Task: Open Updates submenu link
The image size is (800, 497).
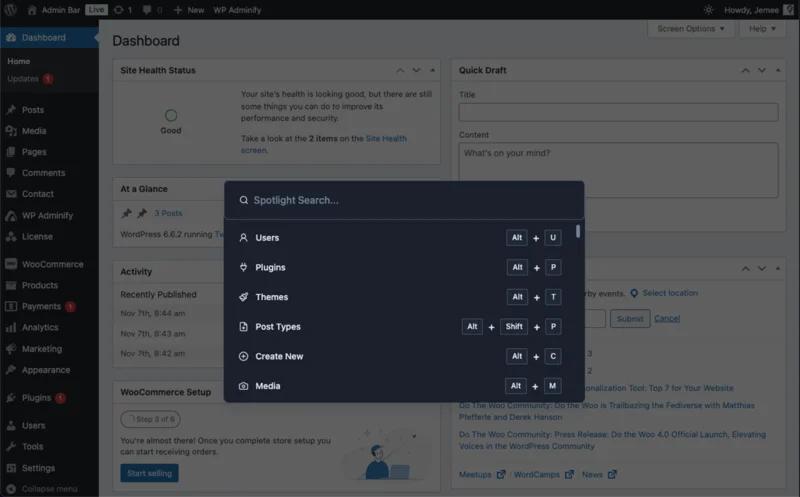Action: 30,79
